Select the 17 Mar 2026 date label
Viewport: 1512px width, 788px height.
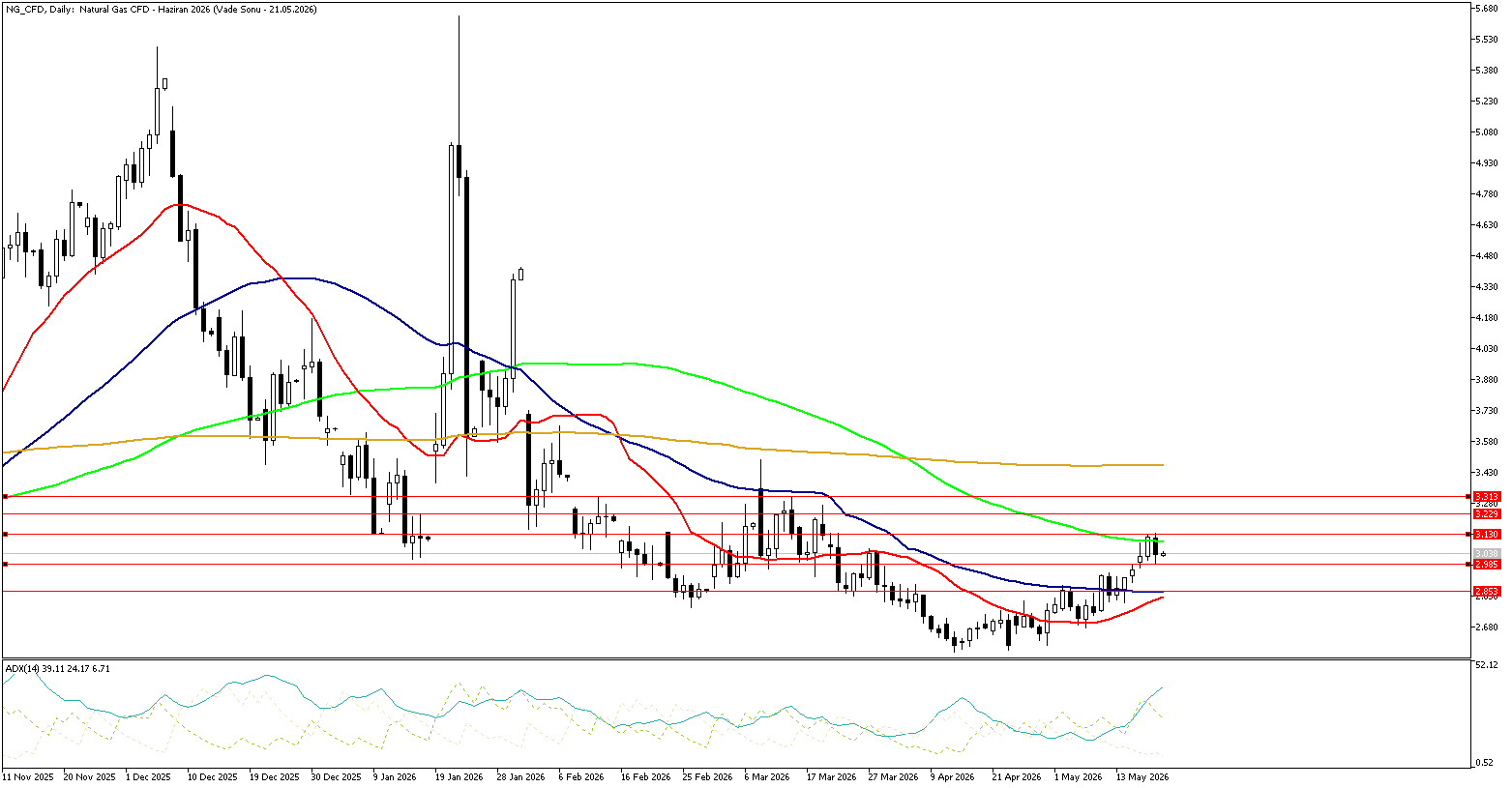pos(832,776)
